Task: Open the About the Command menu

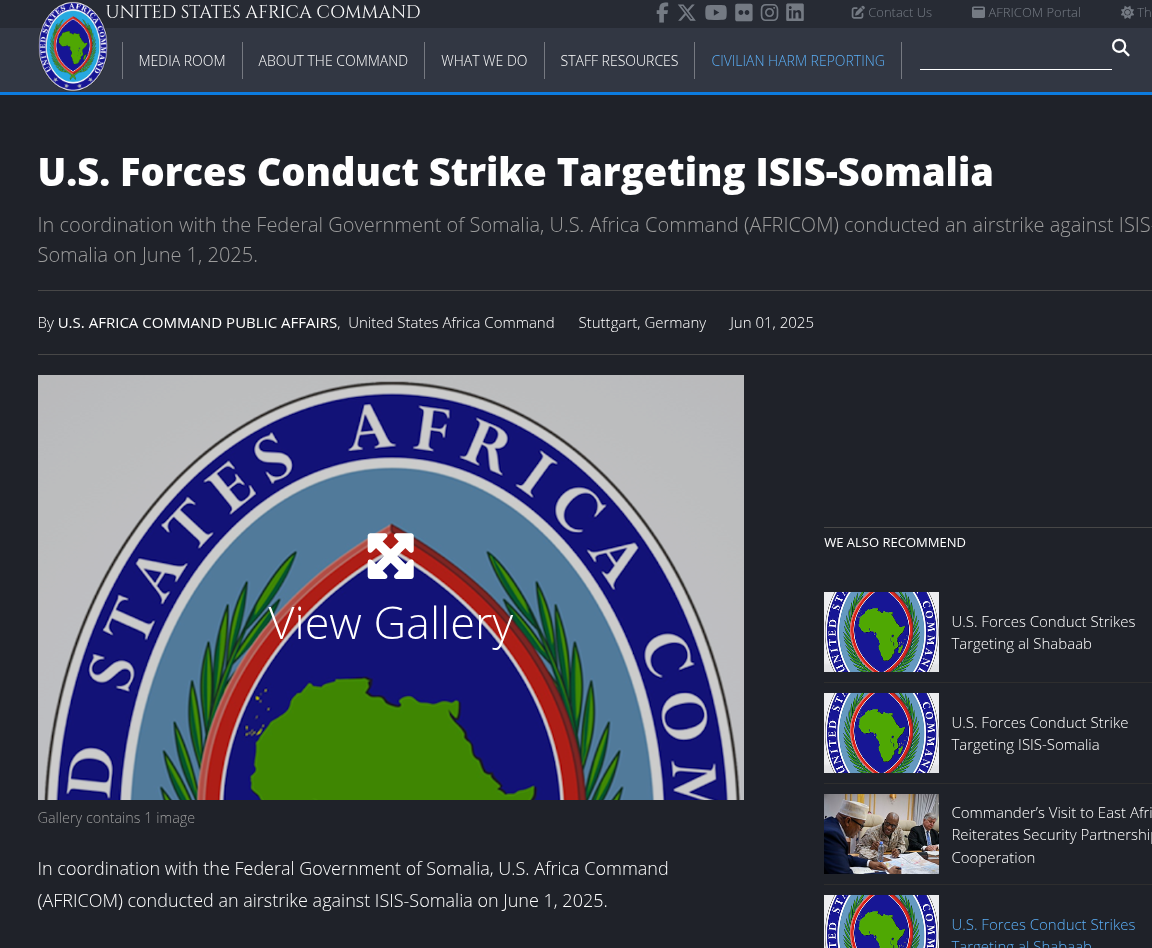Action: coord(333,61)
